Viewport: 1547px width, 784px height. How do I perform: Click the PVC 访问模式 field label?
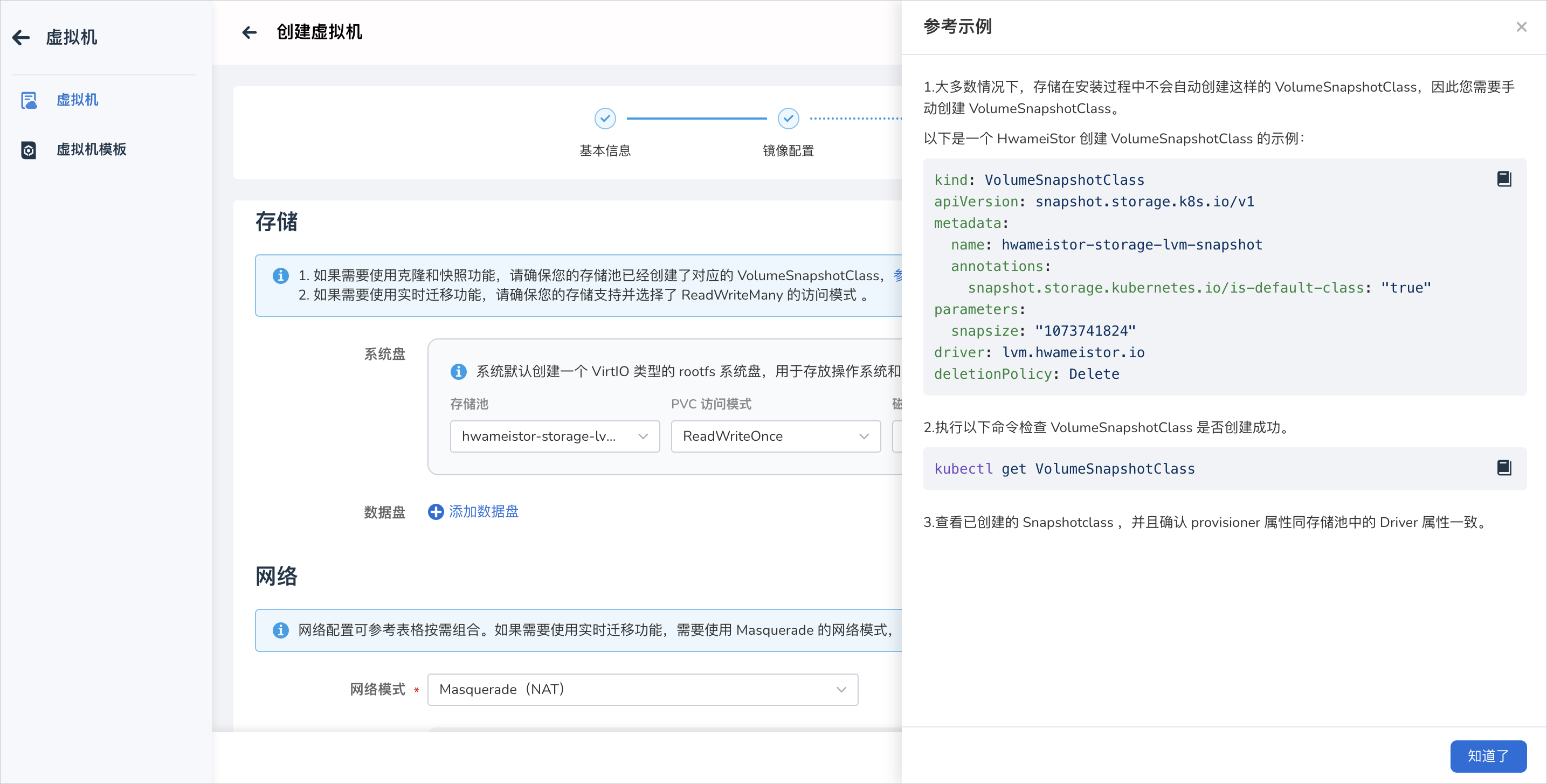click(x=711, y=404)
